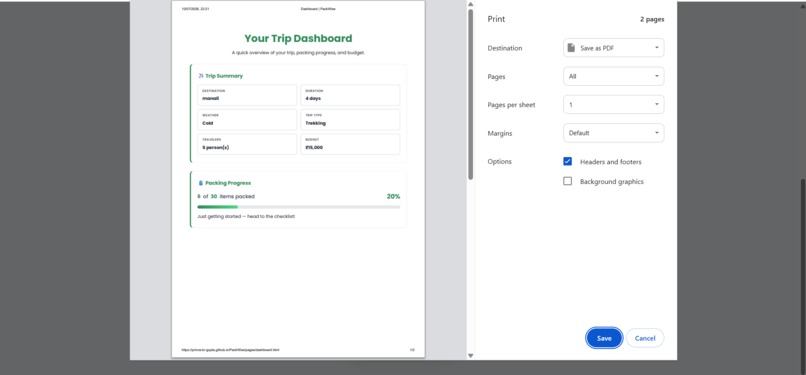Click the '20%' progress percentage
The image size is (806, 375).
393,196
